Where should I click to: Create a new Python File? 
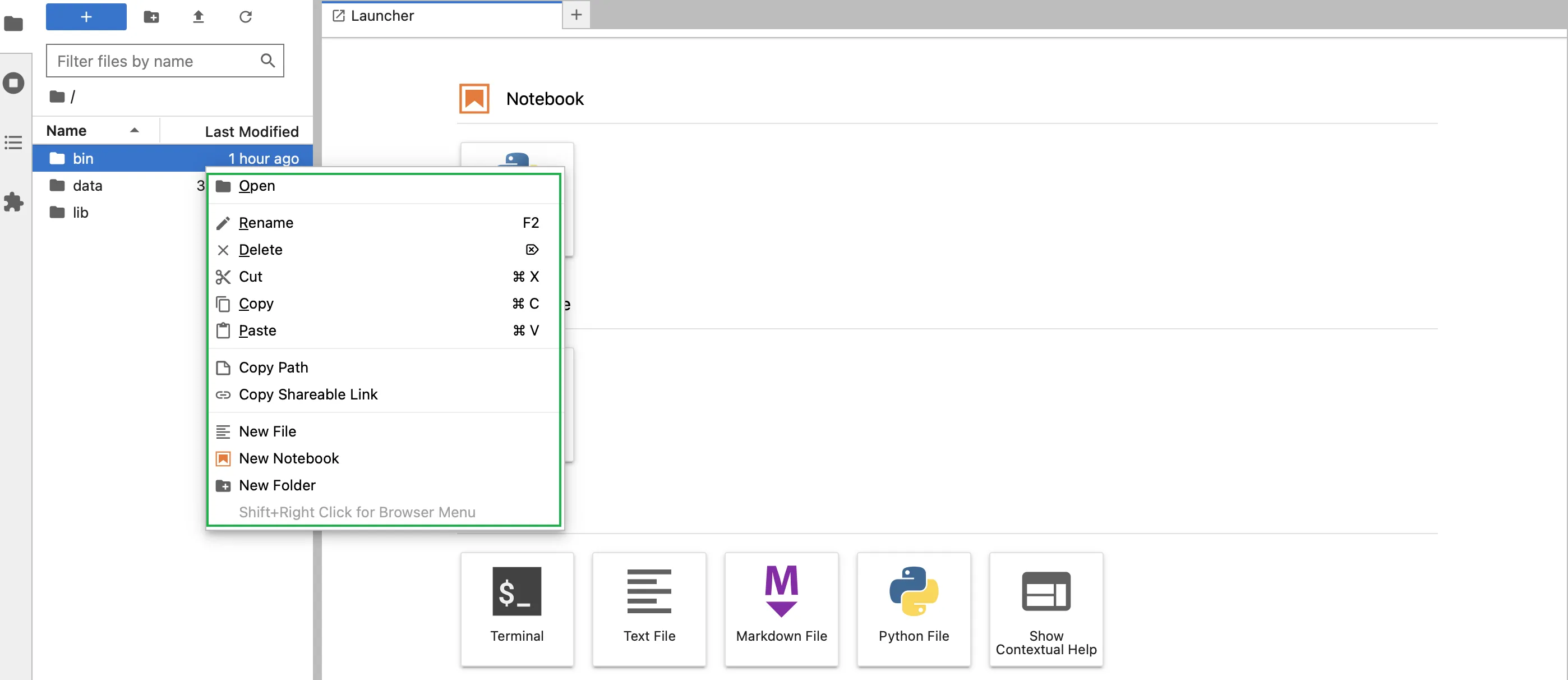(914, 609)
